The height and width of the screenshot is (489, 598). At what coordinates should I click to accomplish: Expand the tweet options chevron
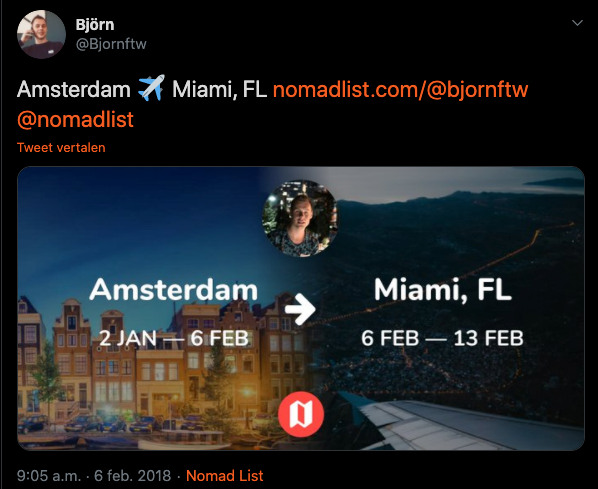577,23
